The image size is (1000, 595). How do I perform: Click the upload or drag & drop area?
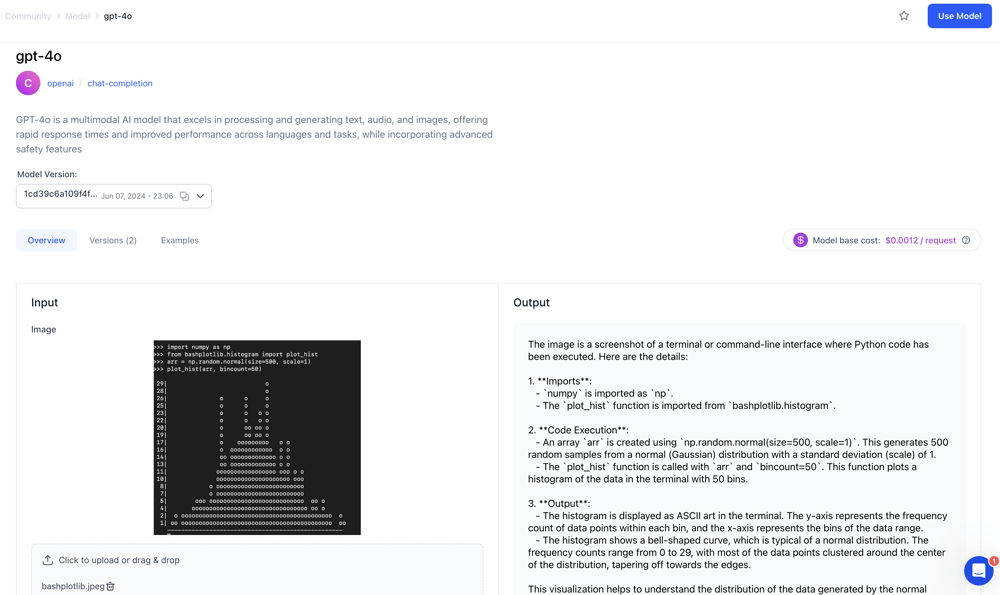point(257,560)
